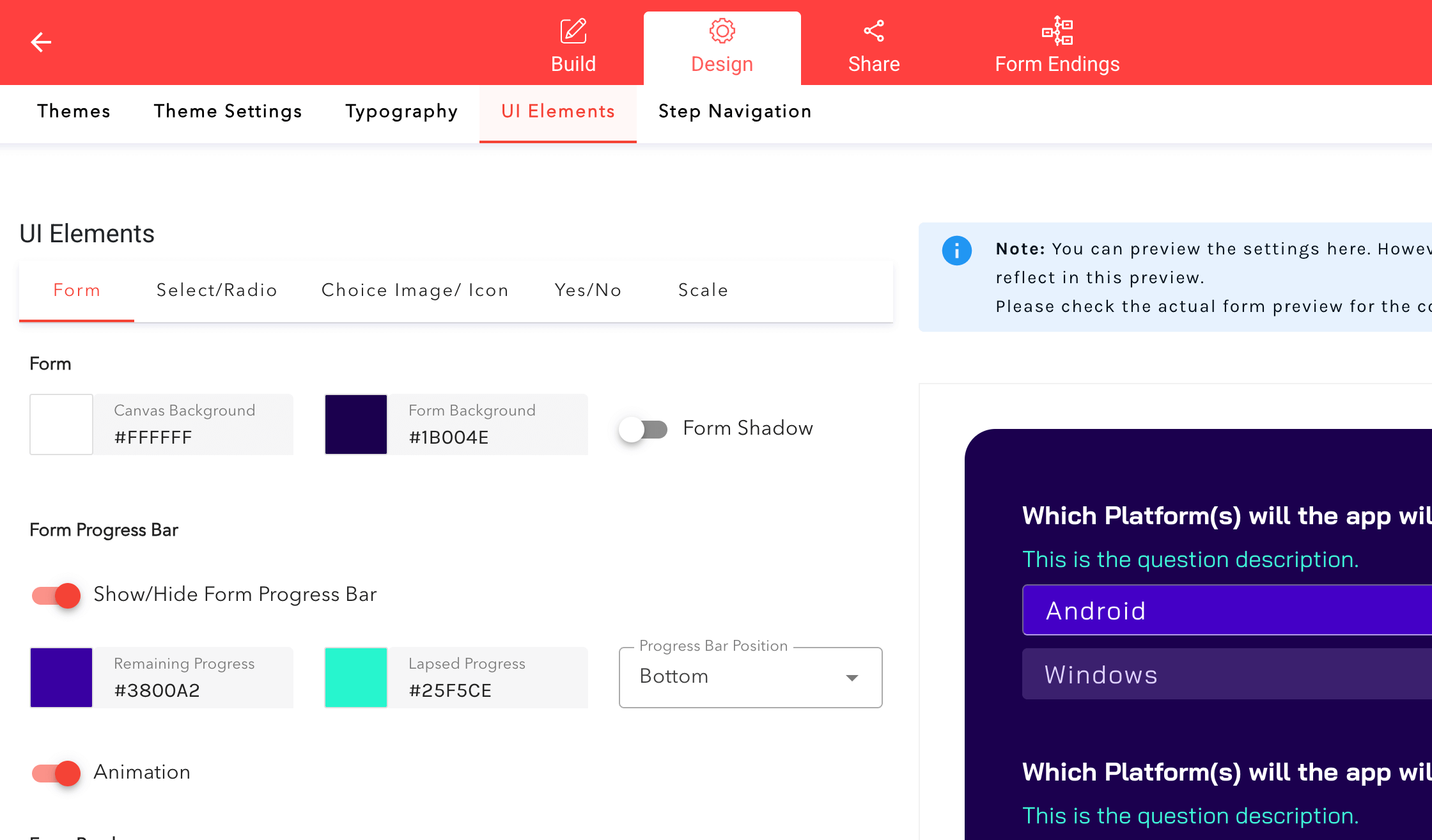Enable the Form Shadow toggle

click(x=643, y=429)
